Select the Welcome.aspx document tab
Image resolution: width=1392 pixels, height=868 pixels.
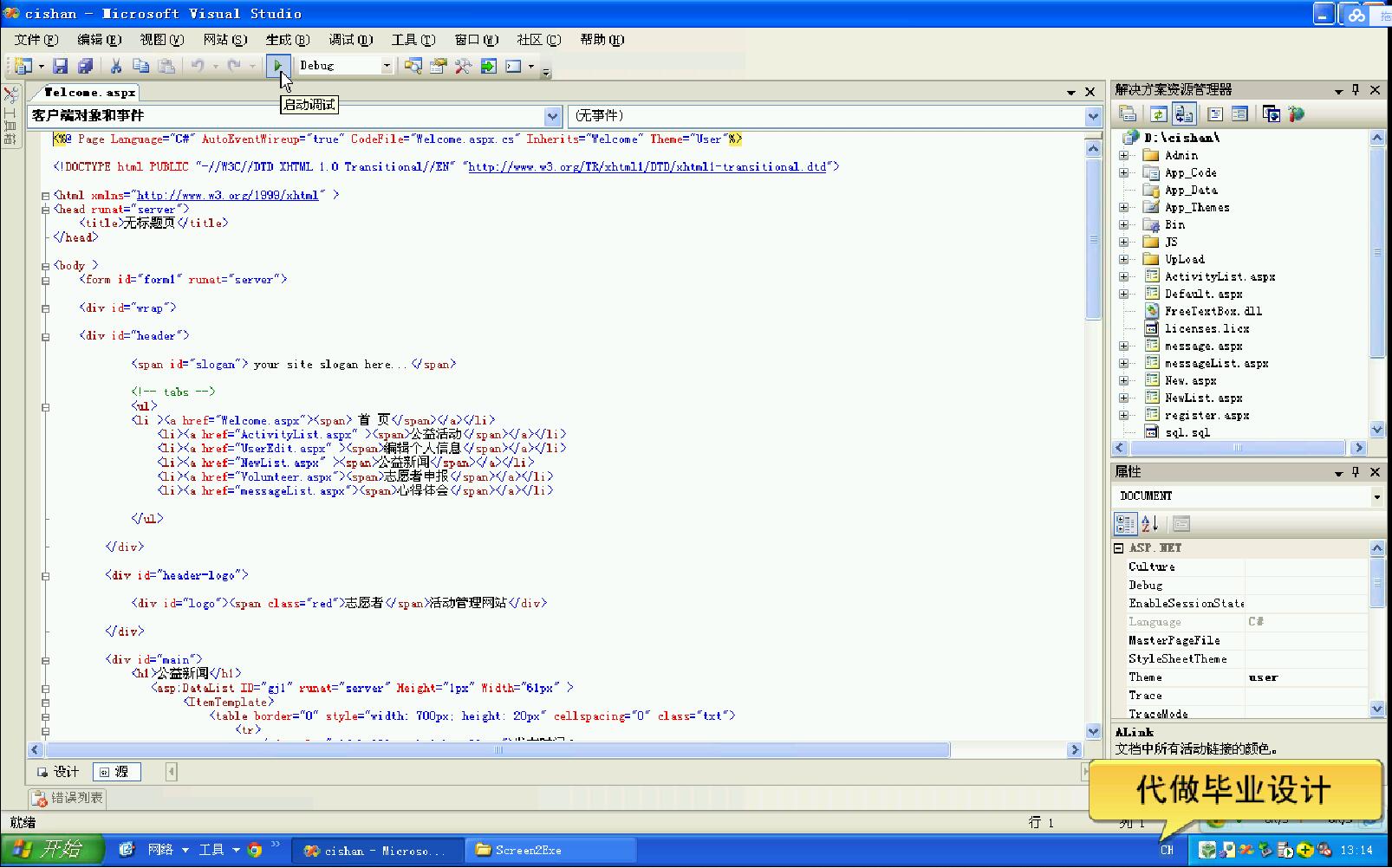88,92
